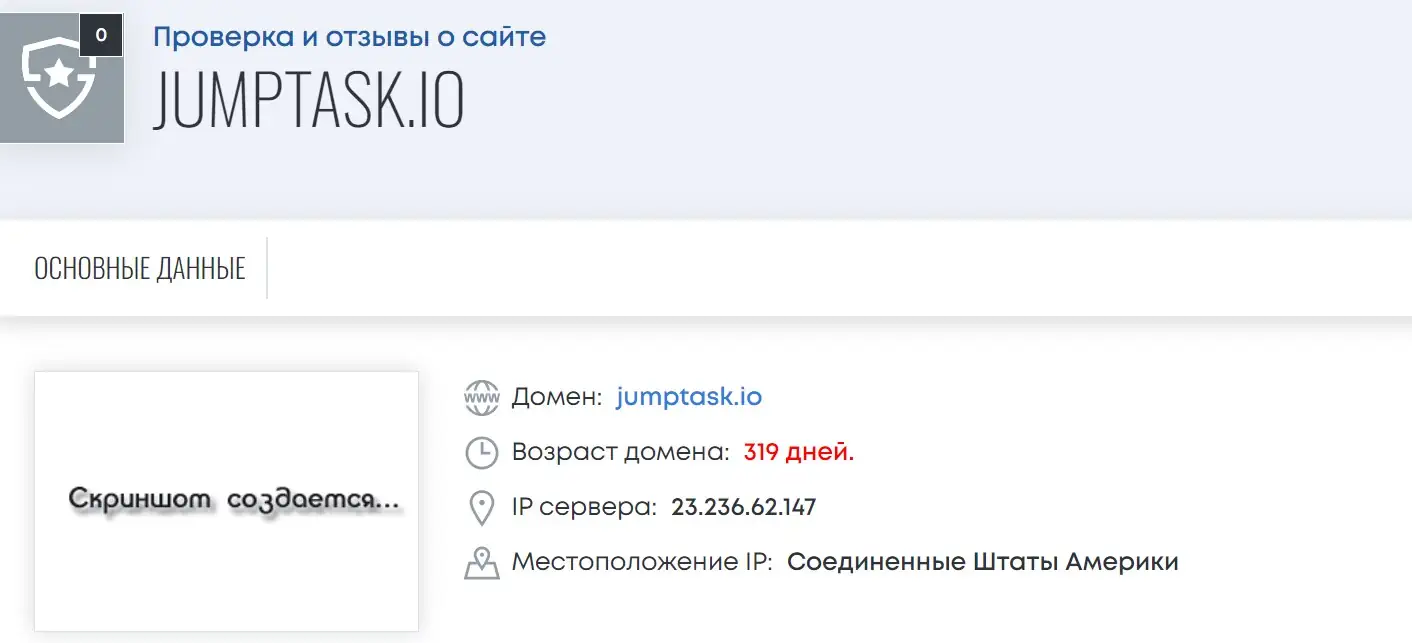Click the vertical divider next to ОСНОВНЫЕ ДАННЫЕ

click(267, 268)
